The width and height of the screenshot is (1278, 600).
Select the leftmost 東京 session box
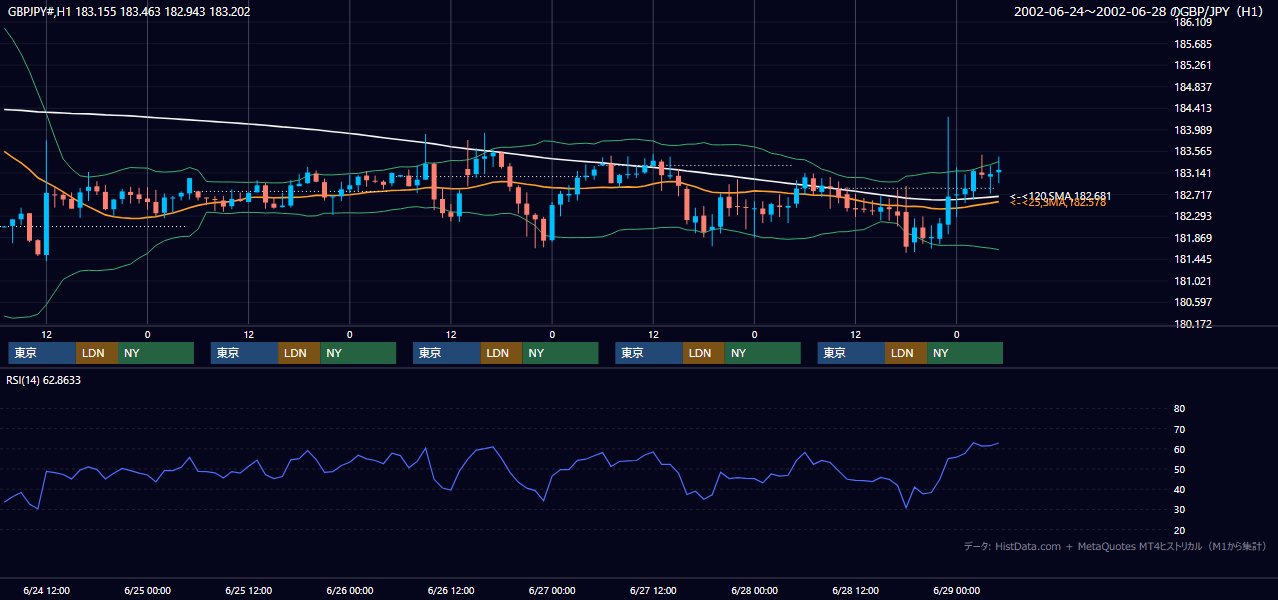point(42,353)
